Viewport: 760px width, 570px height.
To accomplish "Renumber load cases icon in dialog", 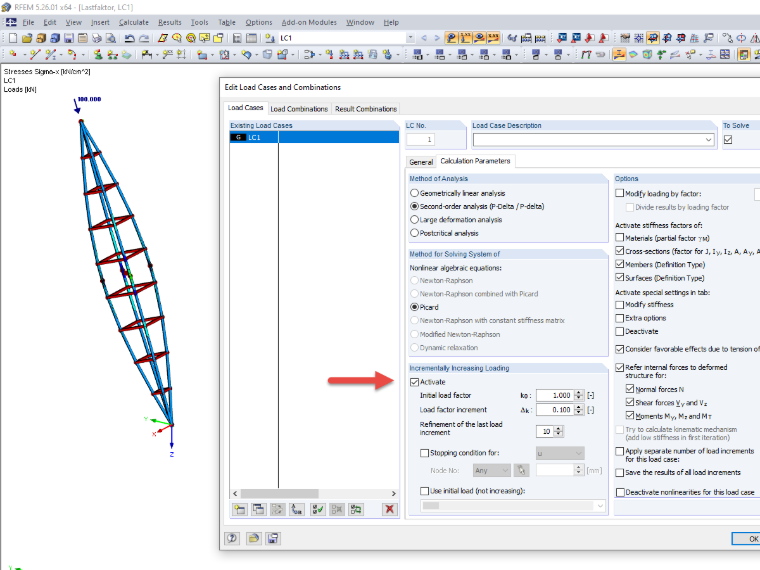I will pos(297,509).
